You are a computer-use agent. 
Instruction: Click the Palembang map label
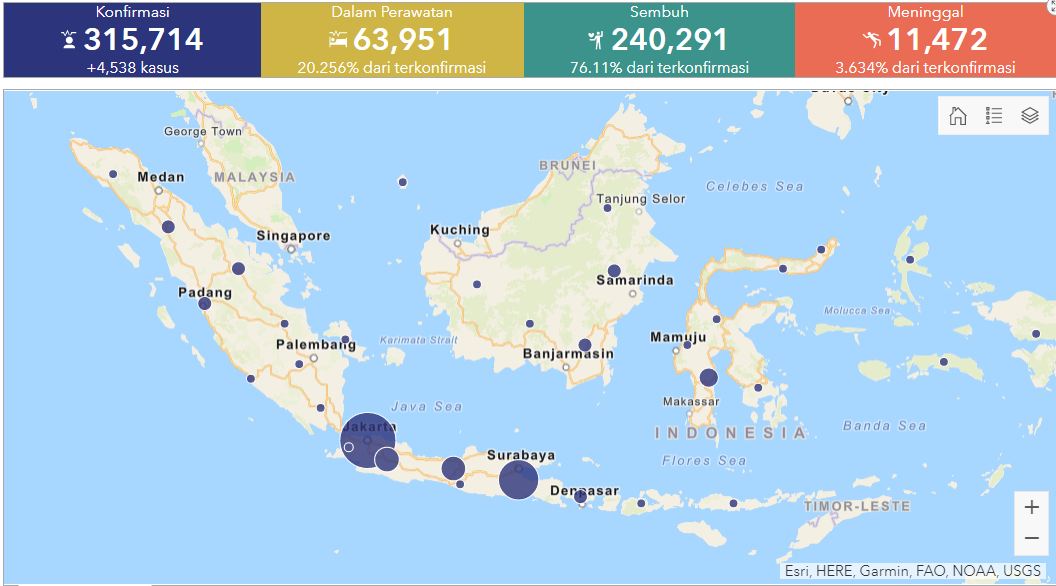coord(316,345)
